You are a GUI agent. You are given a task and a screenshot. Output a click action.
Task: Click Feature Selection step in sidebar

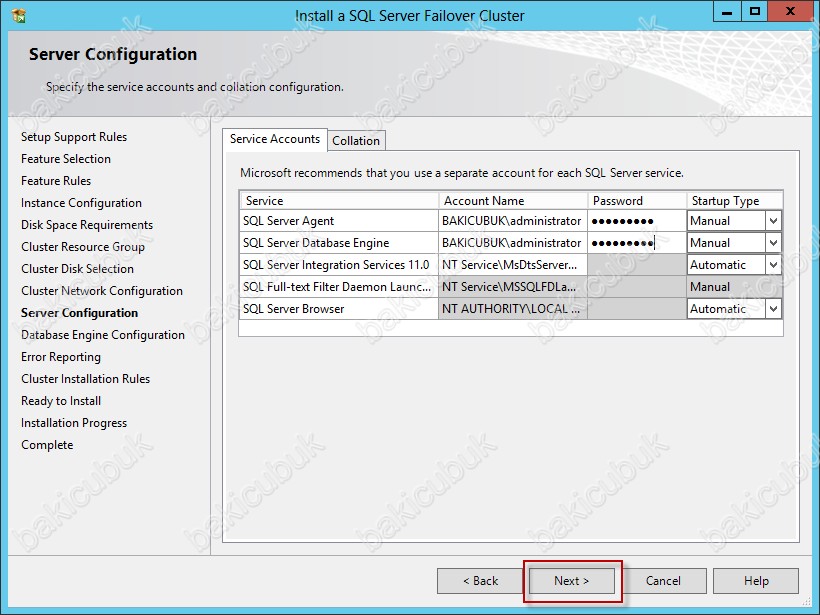(x=66, y=159)
